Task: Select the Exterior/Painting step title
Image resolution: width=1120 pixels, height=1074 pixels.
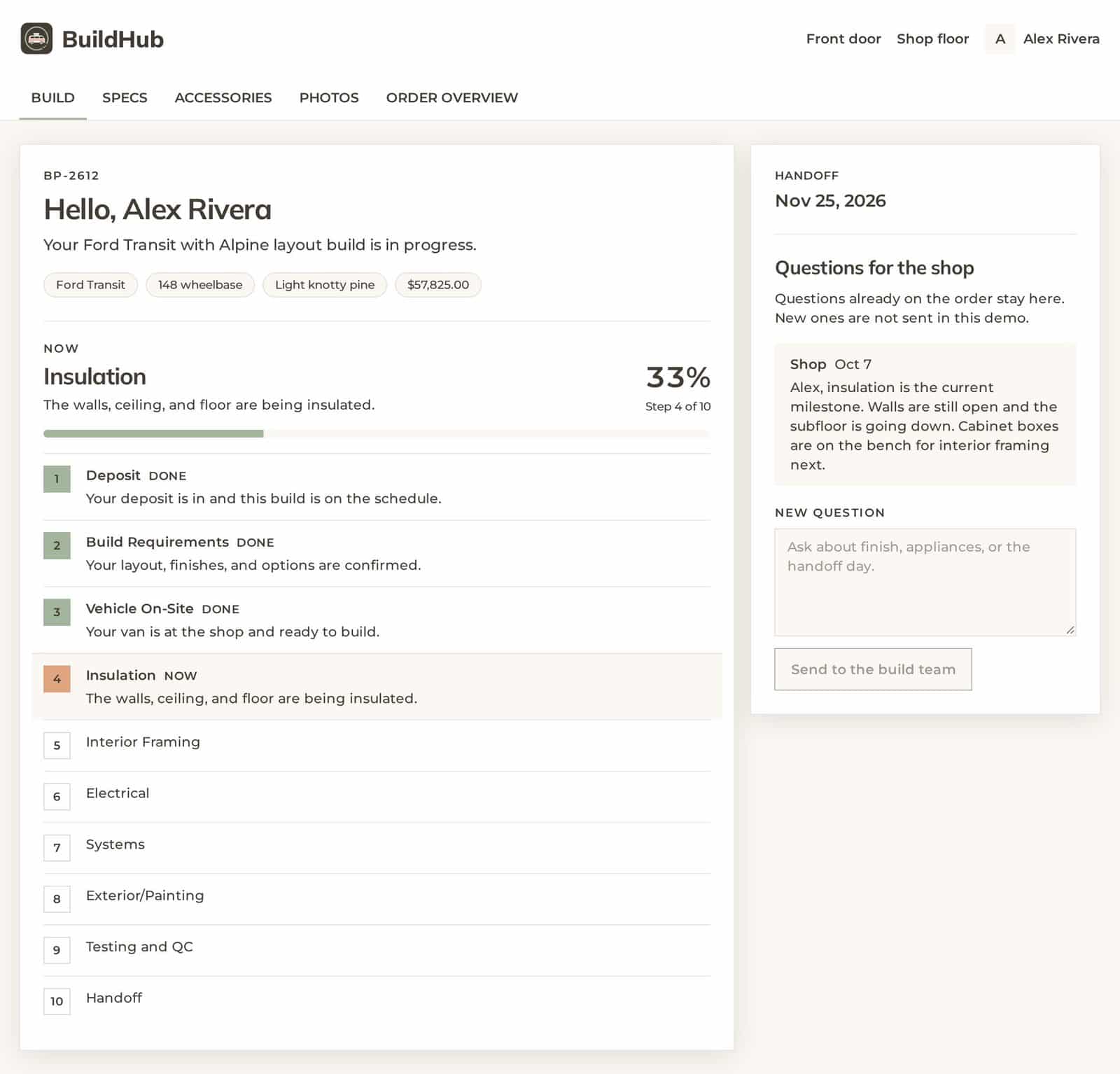Action: tap(145, 895)
